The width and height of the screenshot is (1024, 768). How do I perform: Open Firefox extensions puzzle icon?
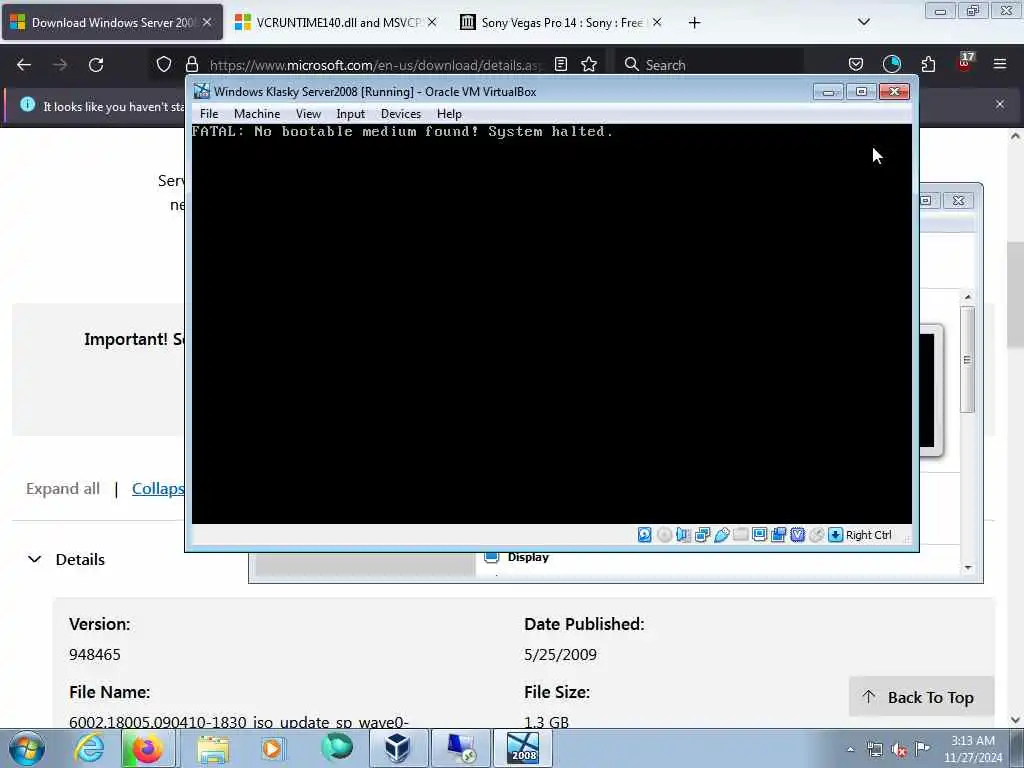coord(928,64)
